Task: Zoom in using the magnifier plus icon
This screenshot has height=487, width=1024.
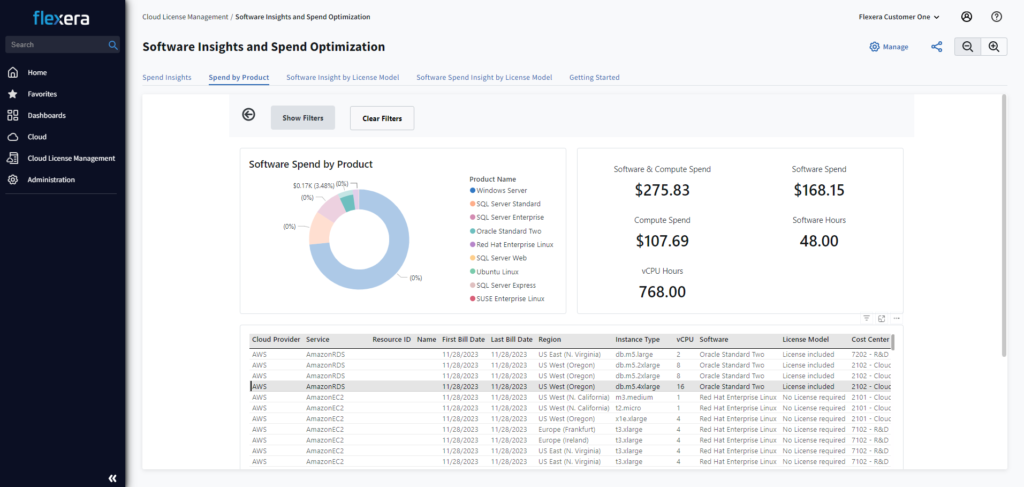Action: click(994, 47)
